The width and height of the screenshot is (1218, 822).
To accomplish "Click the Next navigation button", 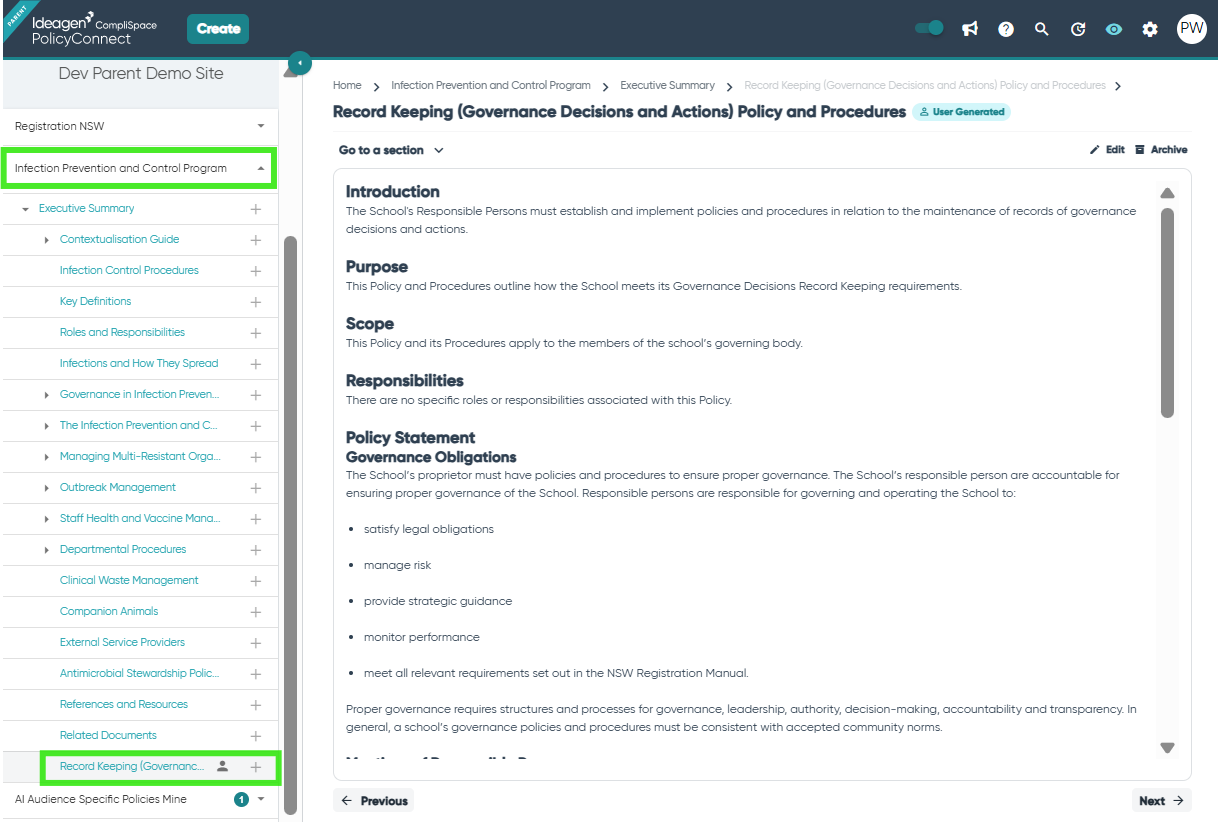I will (x=1160, y=800).
